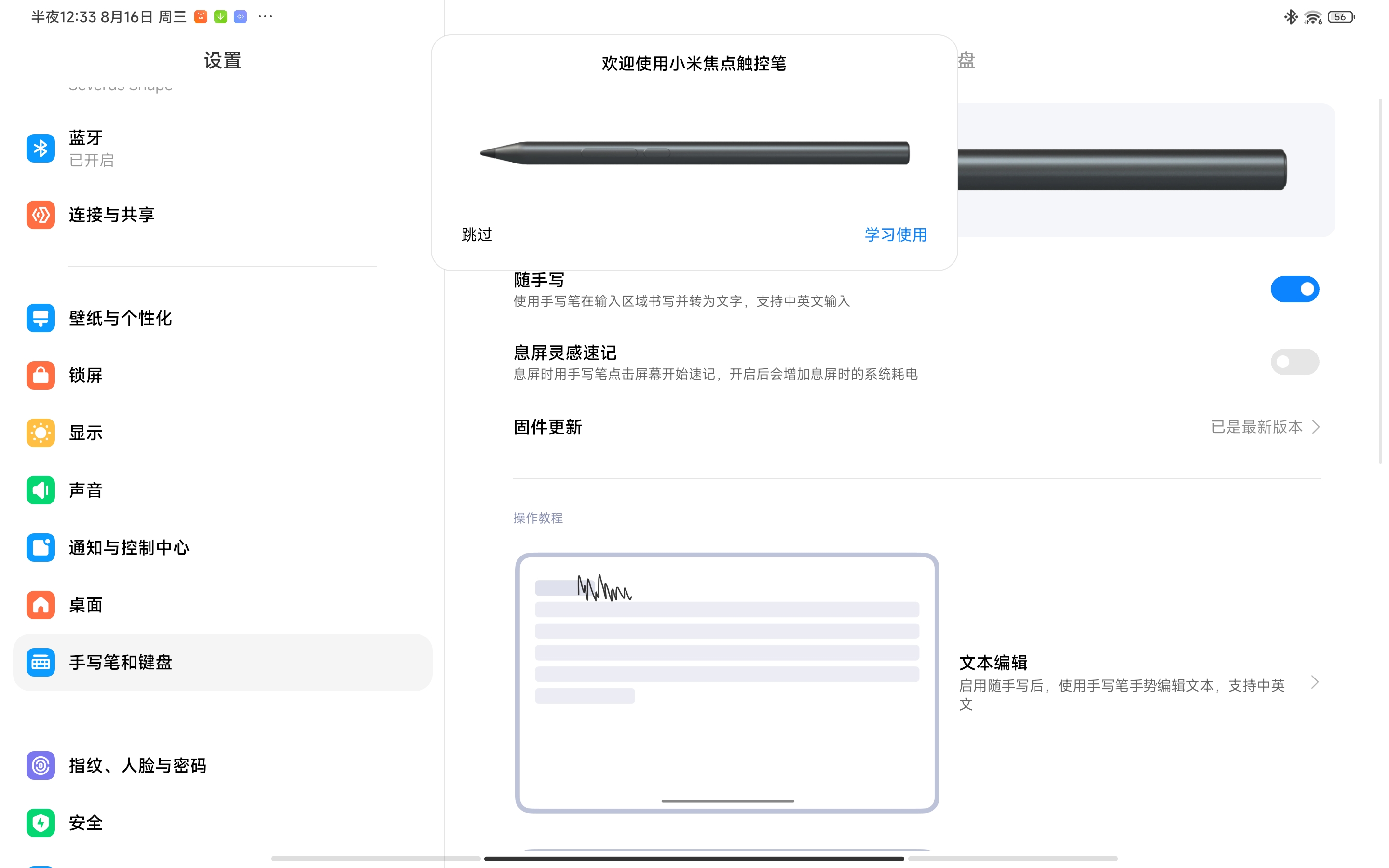This screenshot has width=1389, height=868.
Task: Tap the stylus and keyboard icon (手写笔和键盘)
Action: click(40, 663)
